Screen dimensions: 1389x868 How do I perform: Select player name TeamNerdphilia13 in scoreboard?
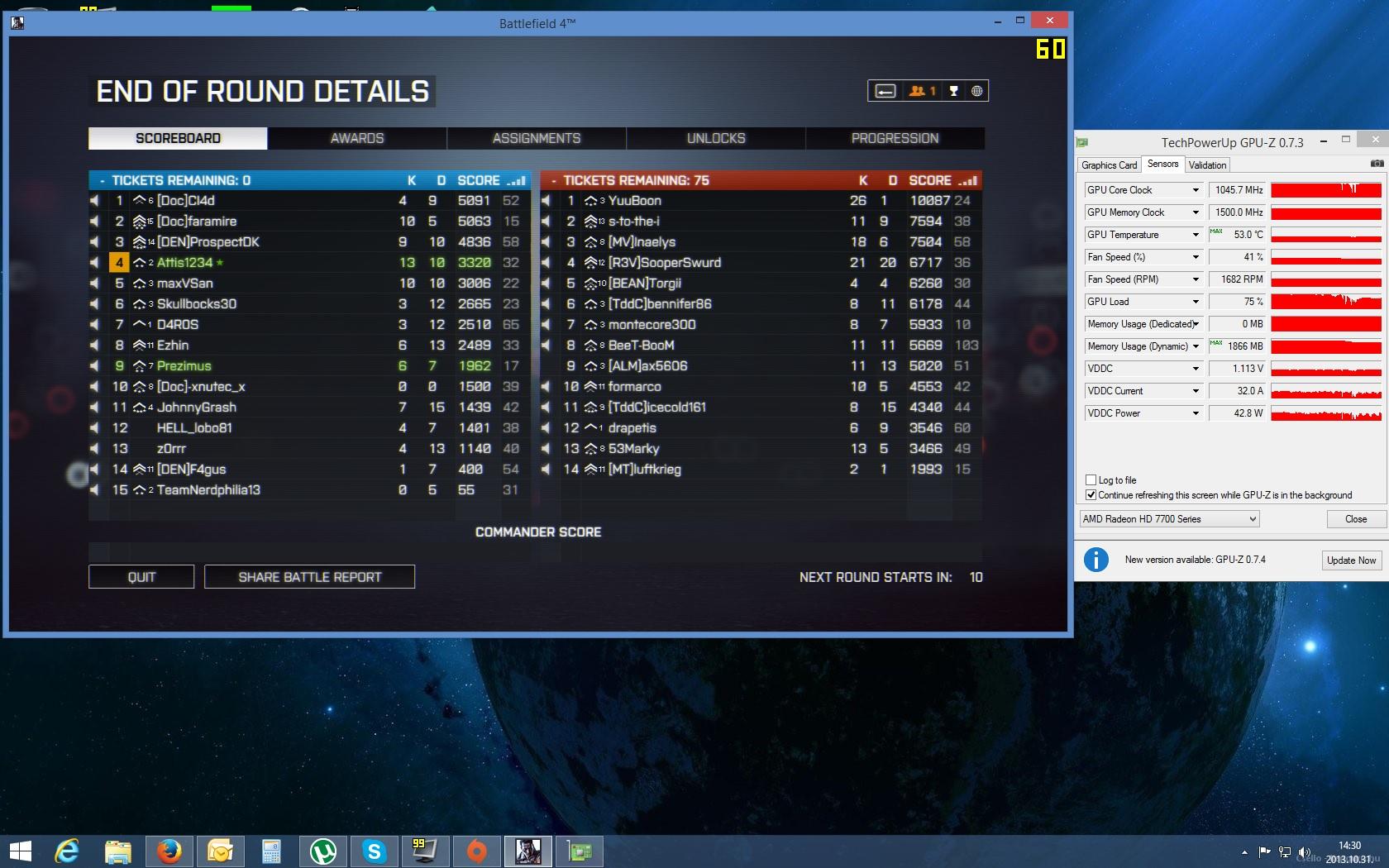tap(208, 490)
